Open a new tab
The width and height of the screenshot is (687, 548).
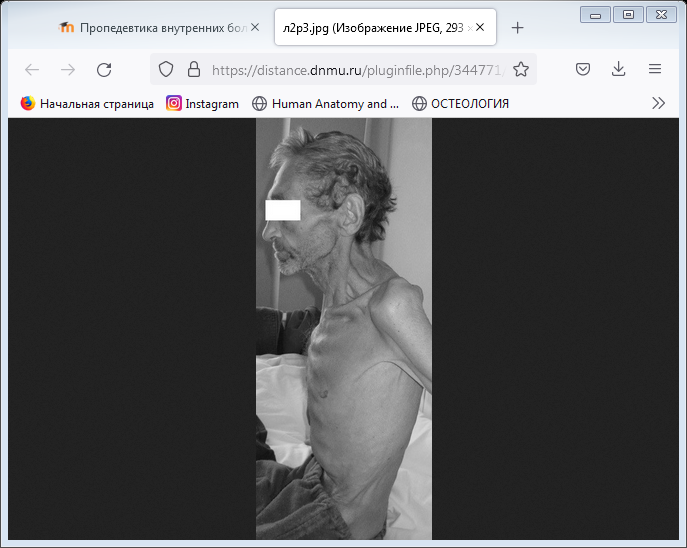pyautogui.click(x=517, y=28)
